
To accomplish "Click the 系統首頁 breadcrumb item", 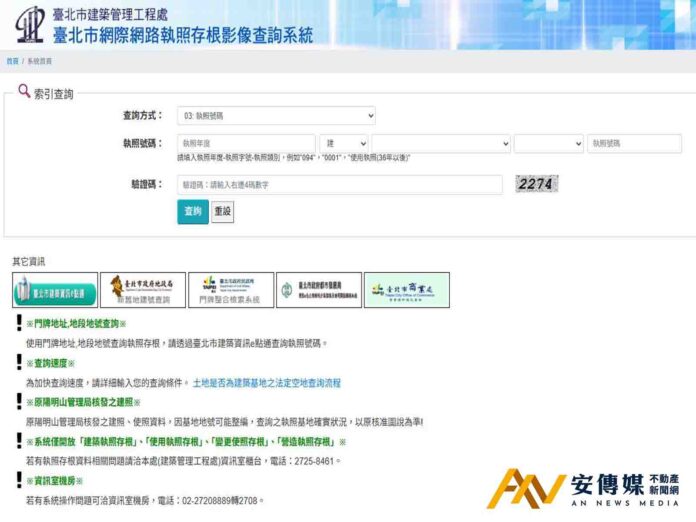I will click(x=40, y=61).
